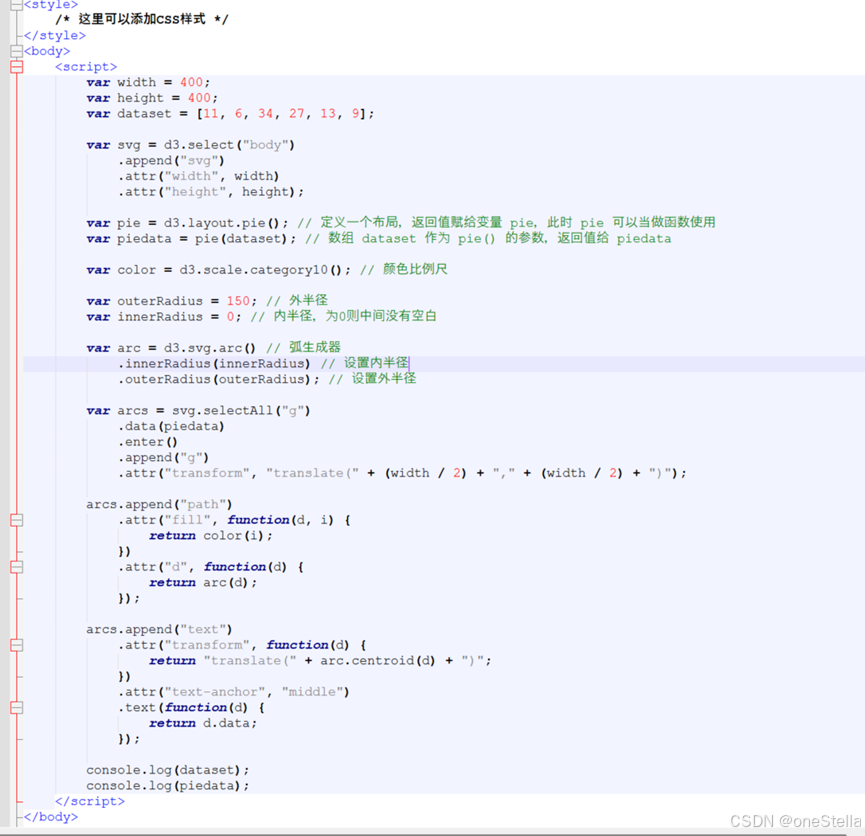Viewport: 865px width, 836px height.
Task: Click the "var outerRadius = 150;" statement
Action: tap(172, 301)
